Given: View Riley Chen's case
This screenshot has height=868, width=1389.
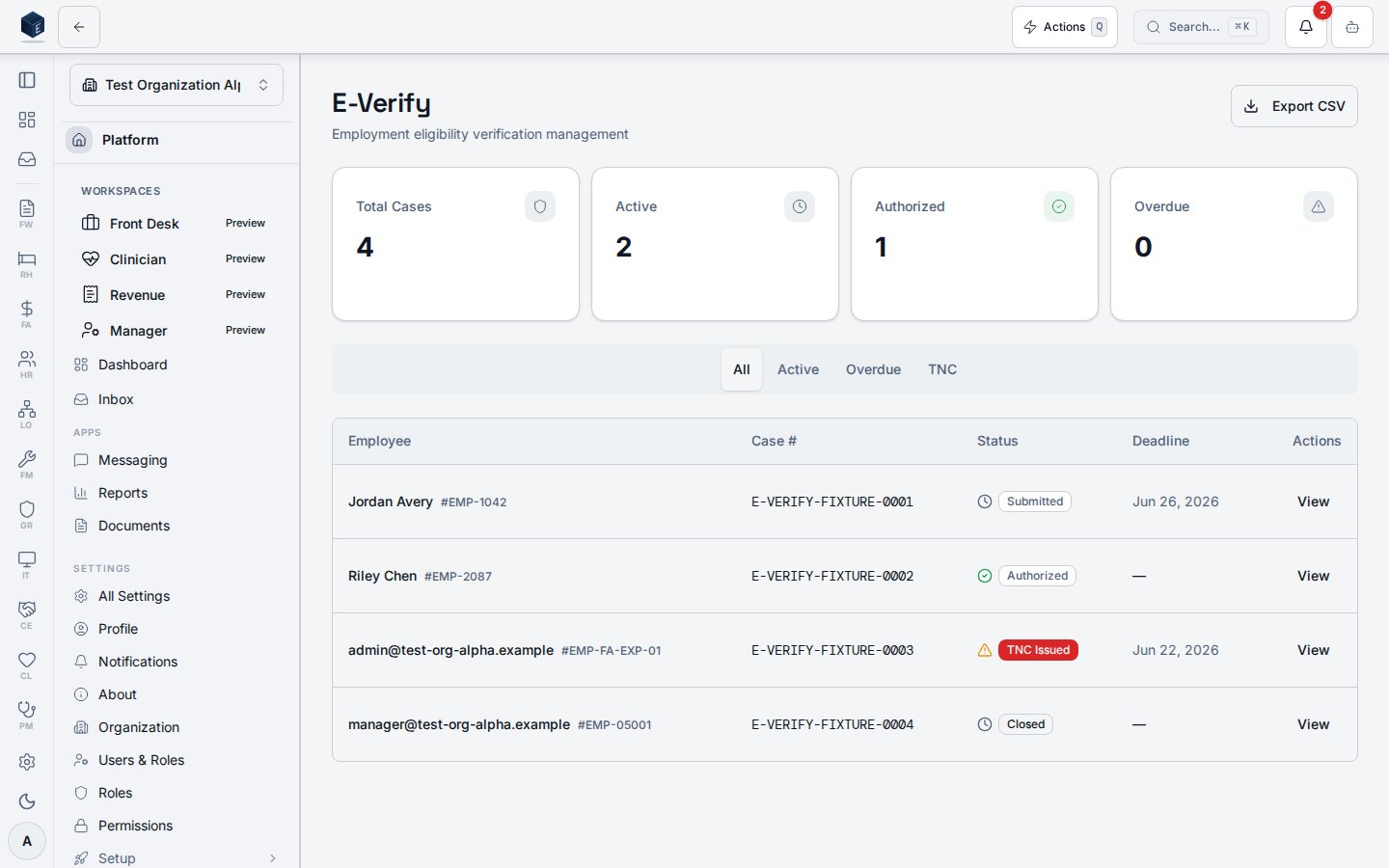Looking at the screenshot, I should pyautogui.click(x=1314, y=576).
